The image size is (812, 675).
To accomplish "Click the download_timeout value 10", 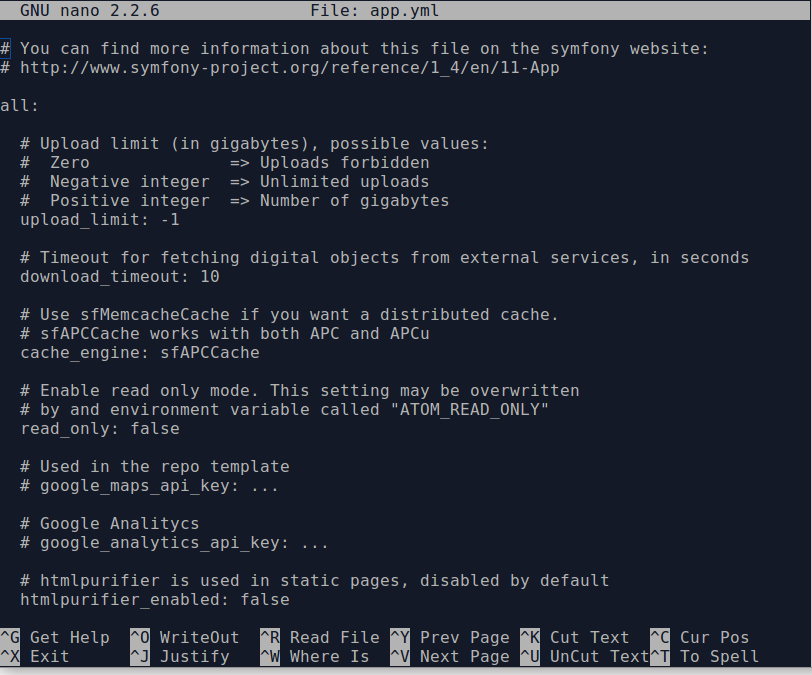I will 209,277.
